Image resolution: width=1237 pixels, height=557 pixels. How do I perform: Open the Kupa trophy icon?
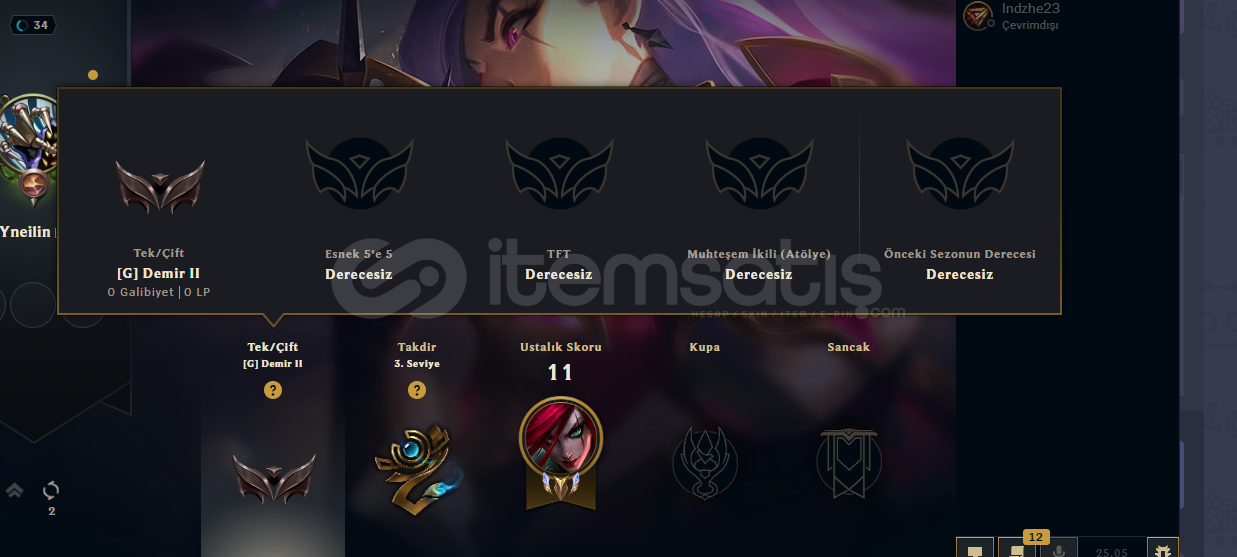tap(705, 463)
